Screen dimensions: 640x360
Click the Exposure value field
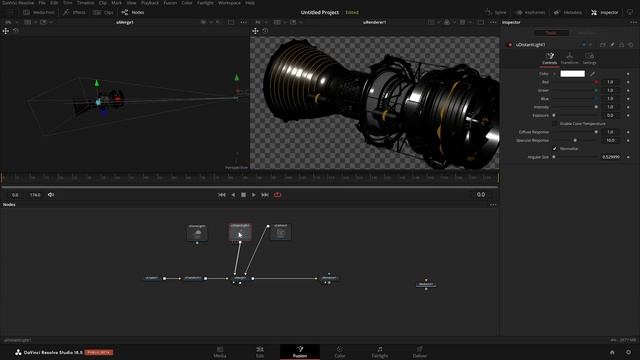pyautogui.click(x=611, y=116)
